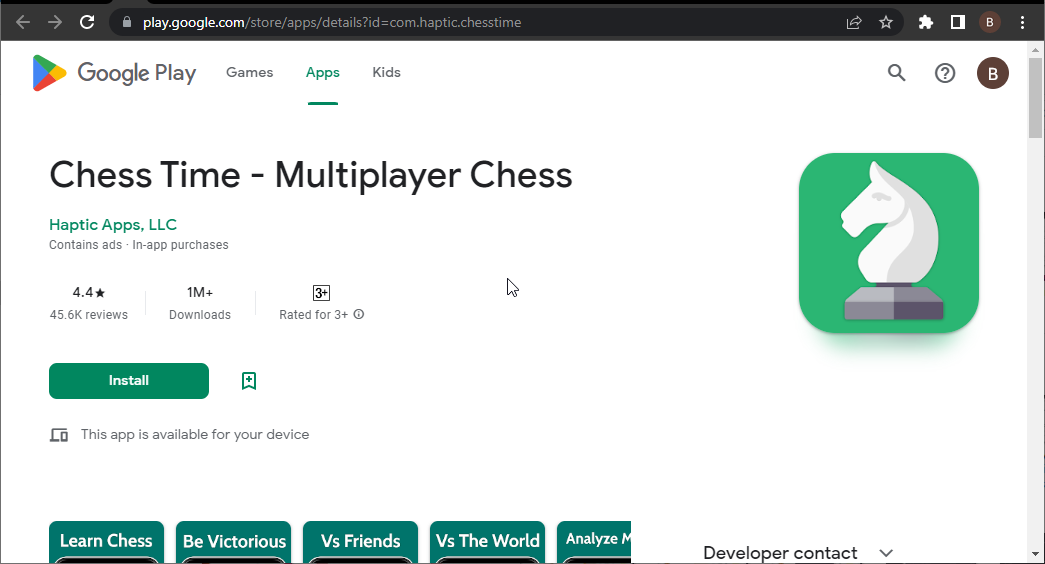Open the Help center question mark icon
1045x564 pixels.
tap(944, 73)
